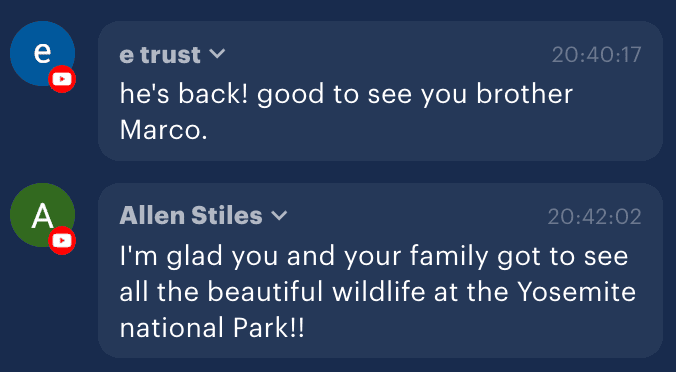Click empty area of e trust message bubble
The width and height of the screenshot is (676, 372).
click(x=431, y=131)
